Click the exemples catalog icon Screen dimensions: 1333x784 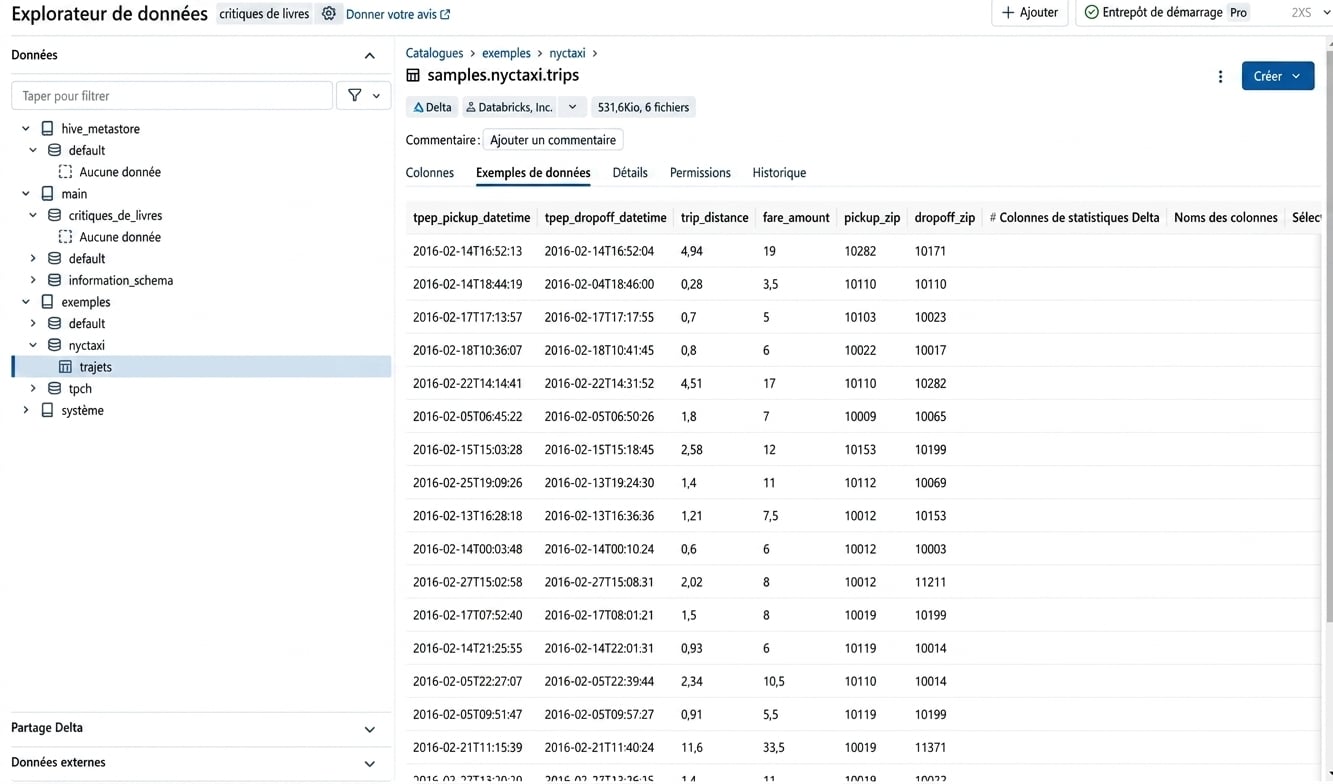click(47, 302)
